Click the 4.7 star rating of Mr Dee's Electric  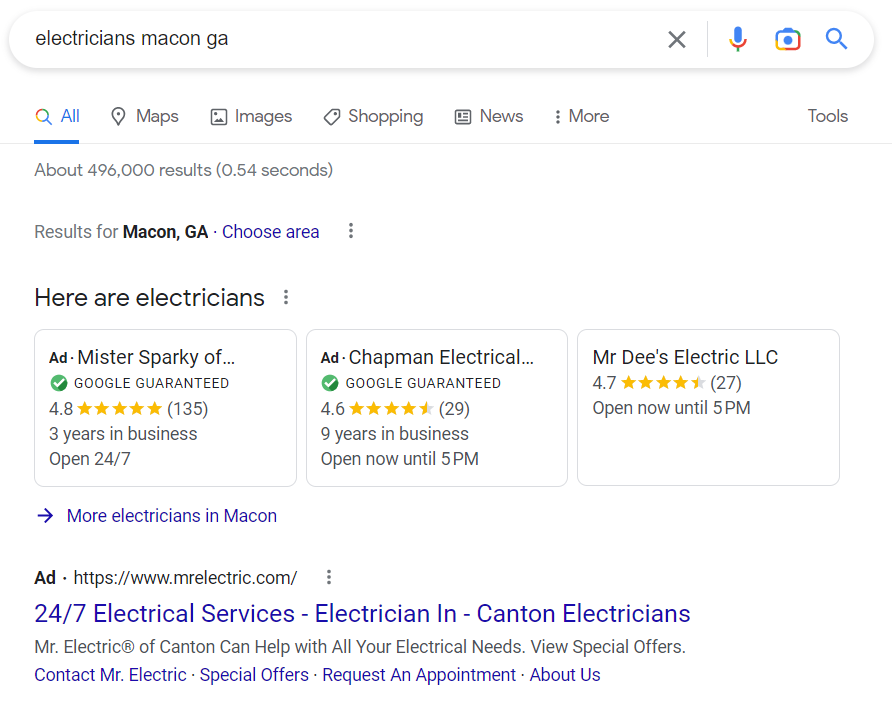(x=667, y=383)
